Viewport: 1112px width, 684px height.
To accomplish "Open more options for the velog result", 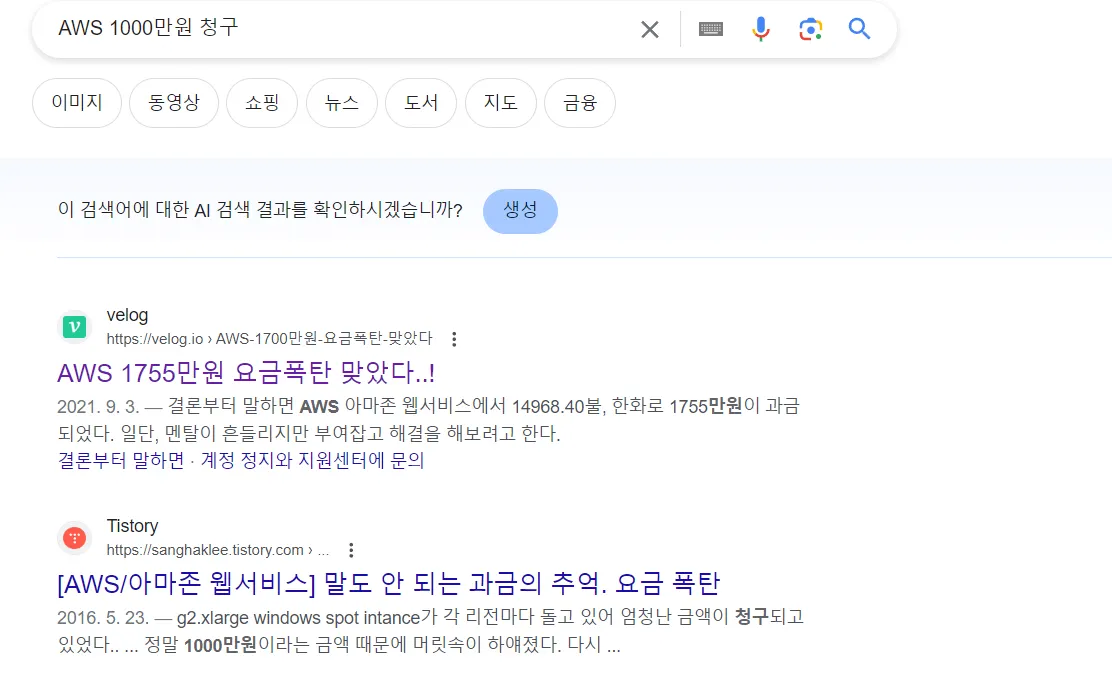I will coord(454,339).
